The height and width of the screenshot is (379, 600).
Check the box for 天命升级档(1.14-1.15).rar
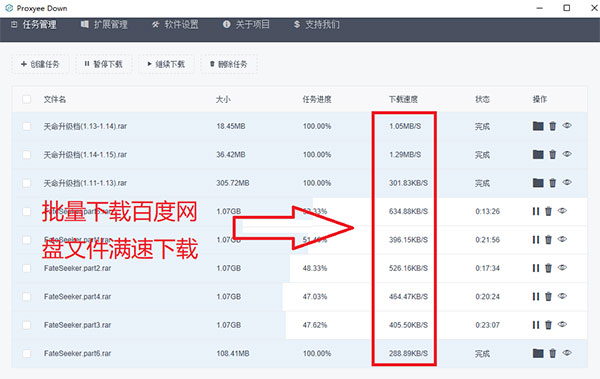point(26,155)
